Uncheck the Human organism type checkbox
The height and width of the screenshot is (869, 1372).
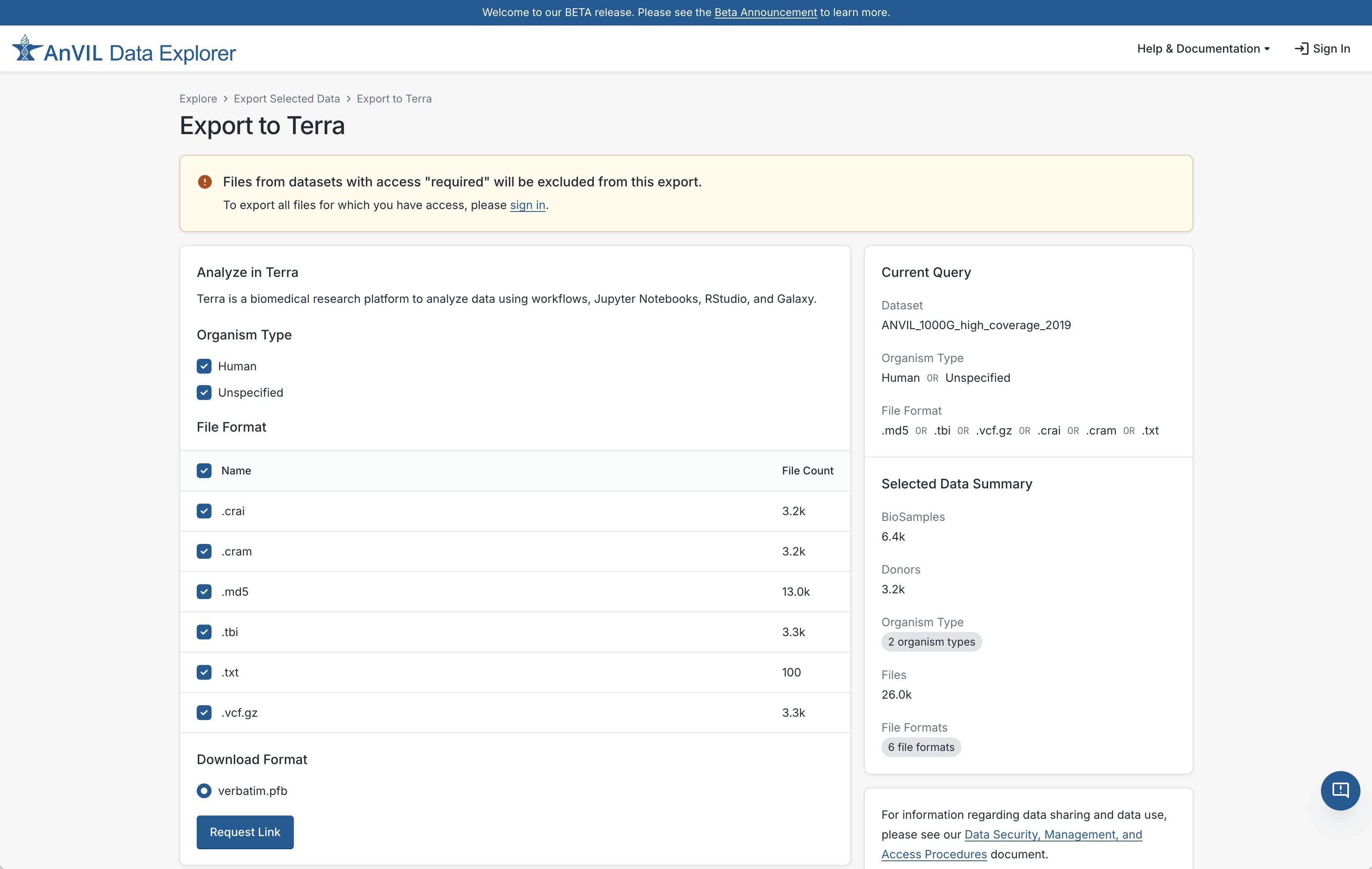[203, 367]
